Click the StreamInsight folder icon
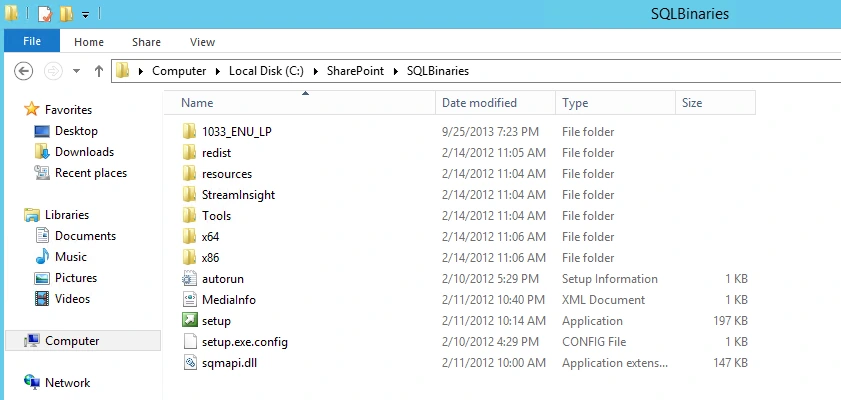Viewport: 841px width, 400px height. 189,194
